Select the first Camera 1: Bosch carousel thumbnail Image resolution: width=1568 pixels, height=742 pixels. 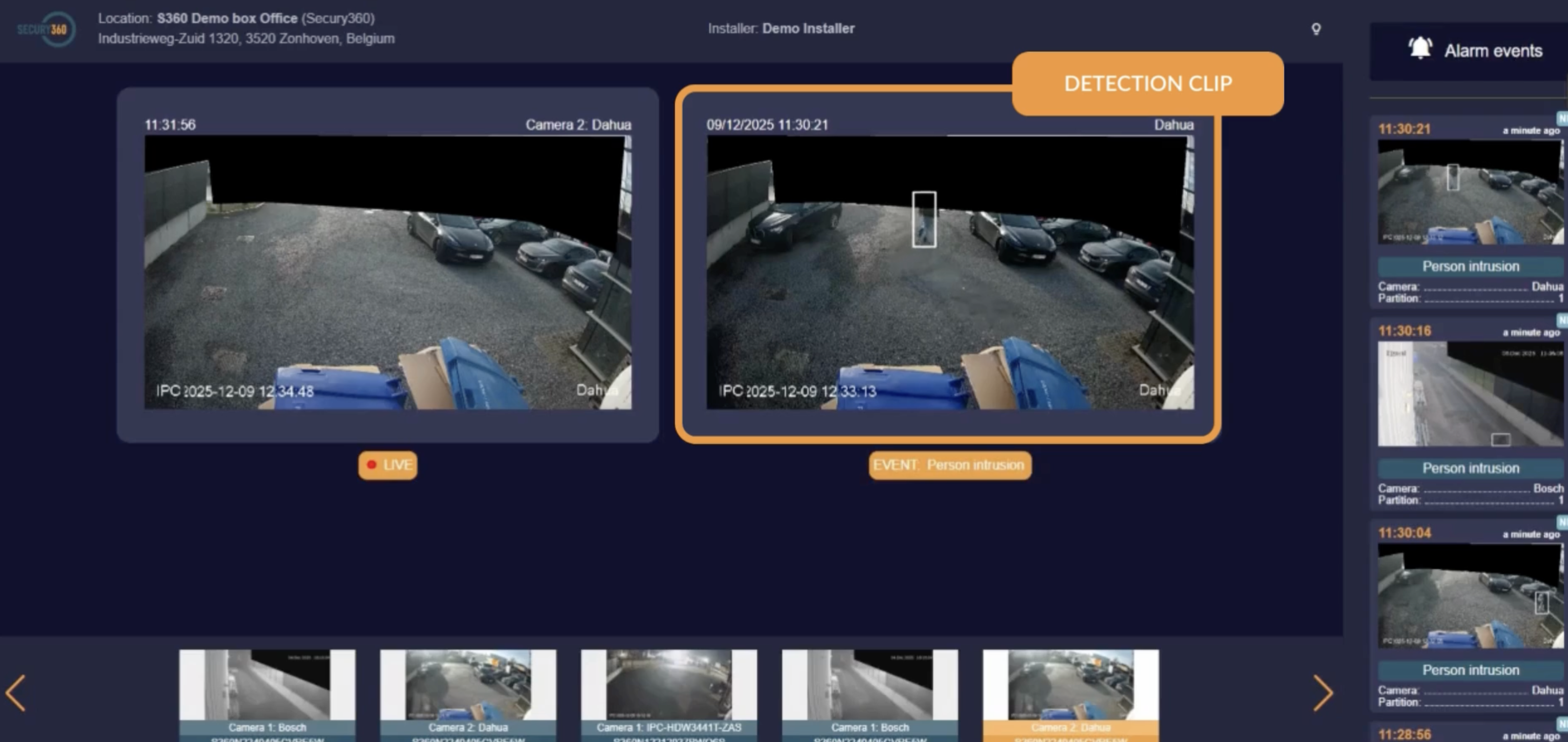[x=267, y=695]
